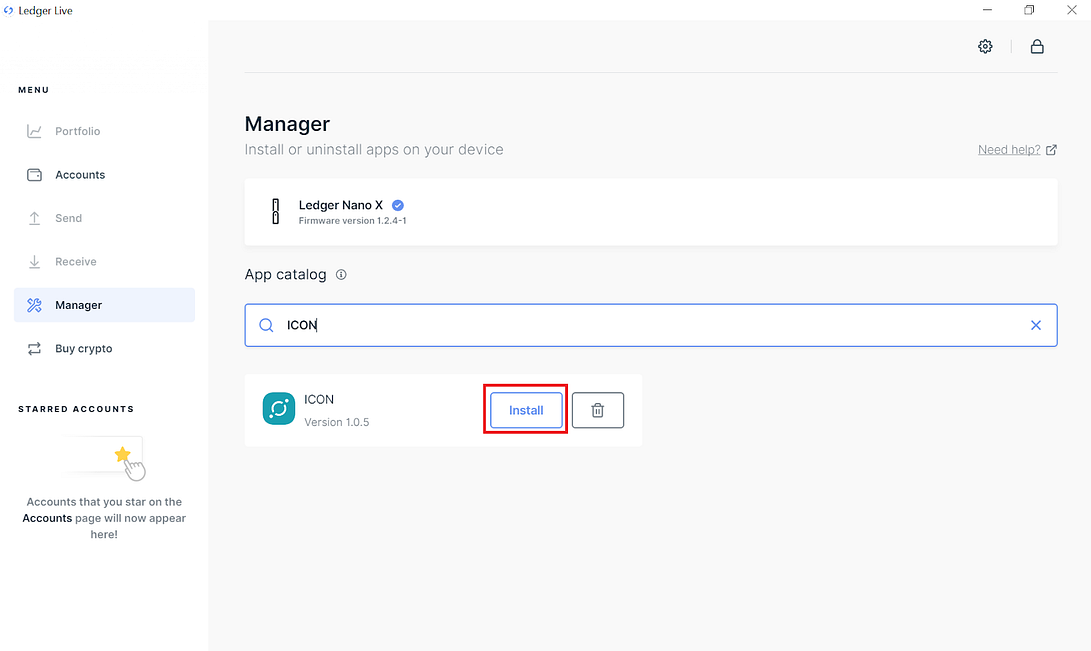Click the Version 1.0.5 label

(337, 422)
